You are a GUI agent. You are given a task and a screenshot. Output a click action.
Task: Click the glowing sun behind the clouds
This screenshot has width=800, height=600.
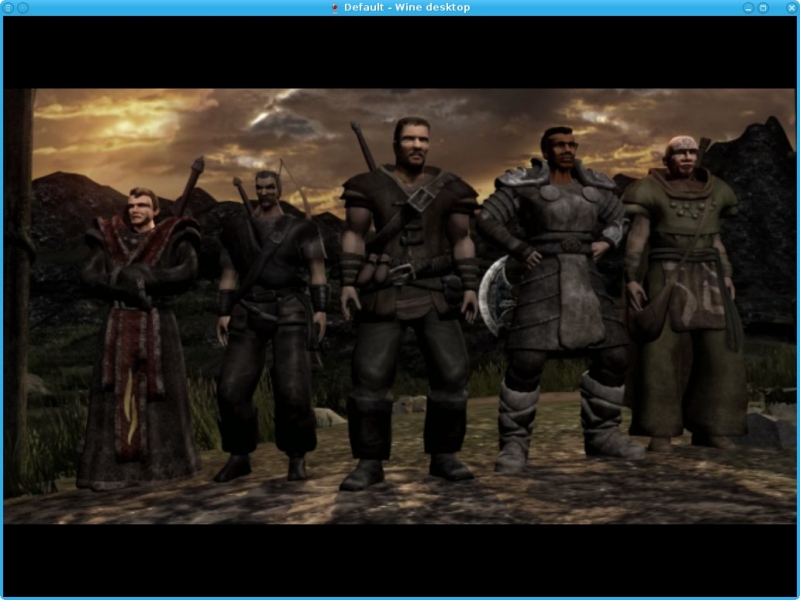(x=128, y=124)
